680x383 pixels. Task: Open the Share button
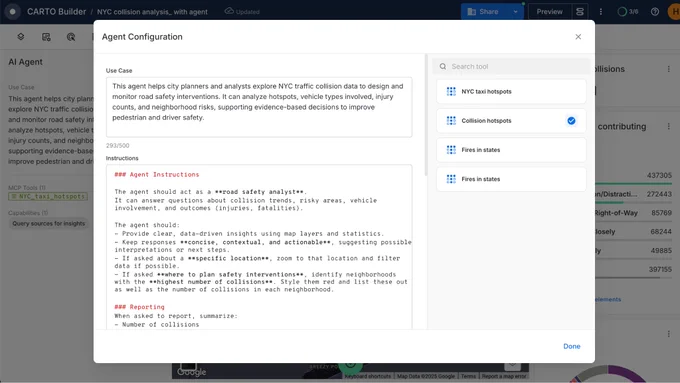(x=484, y=12)
